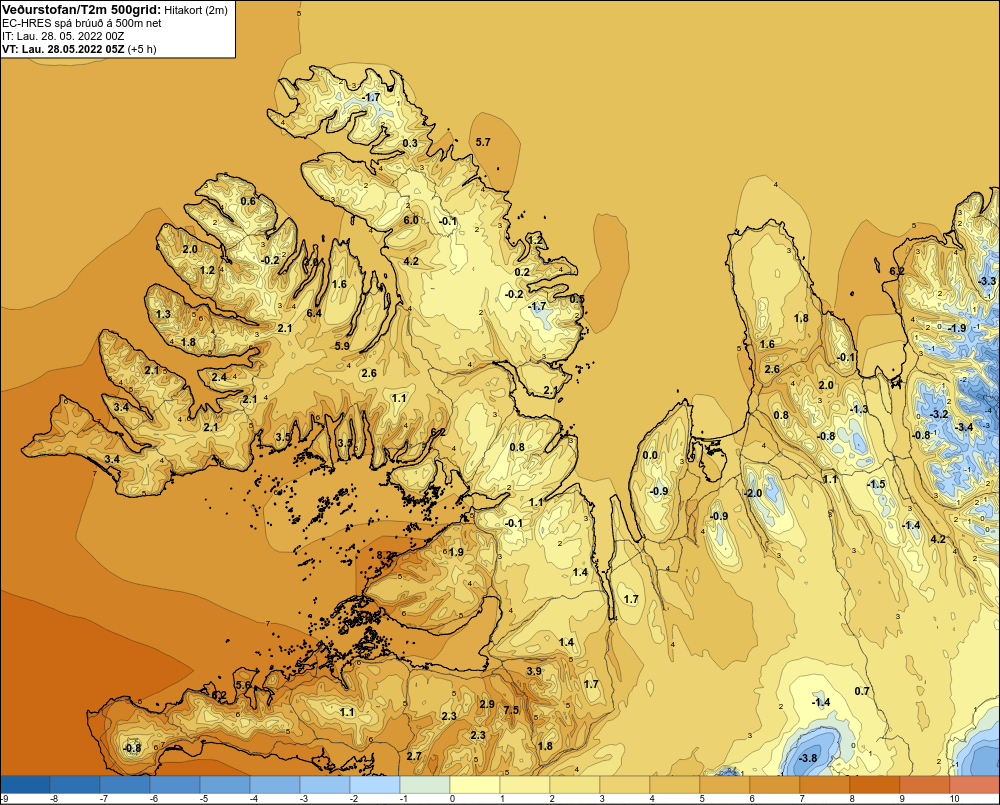This screenshot has width=1000, height=805.
Task: Click the 'Hitakort (2m)' label
Action: click(196, 10)
